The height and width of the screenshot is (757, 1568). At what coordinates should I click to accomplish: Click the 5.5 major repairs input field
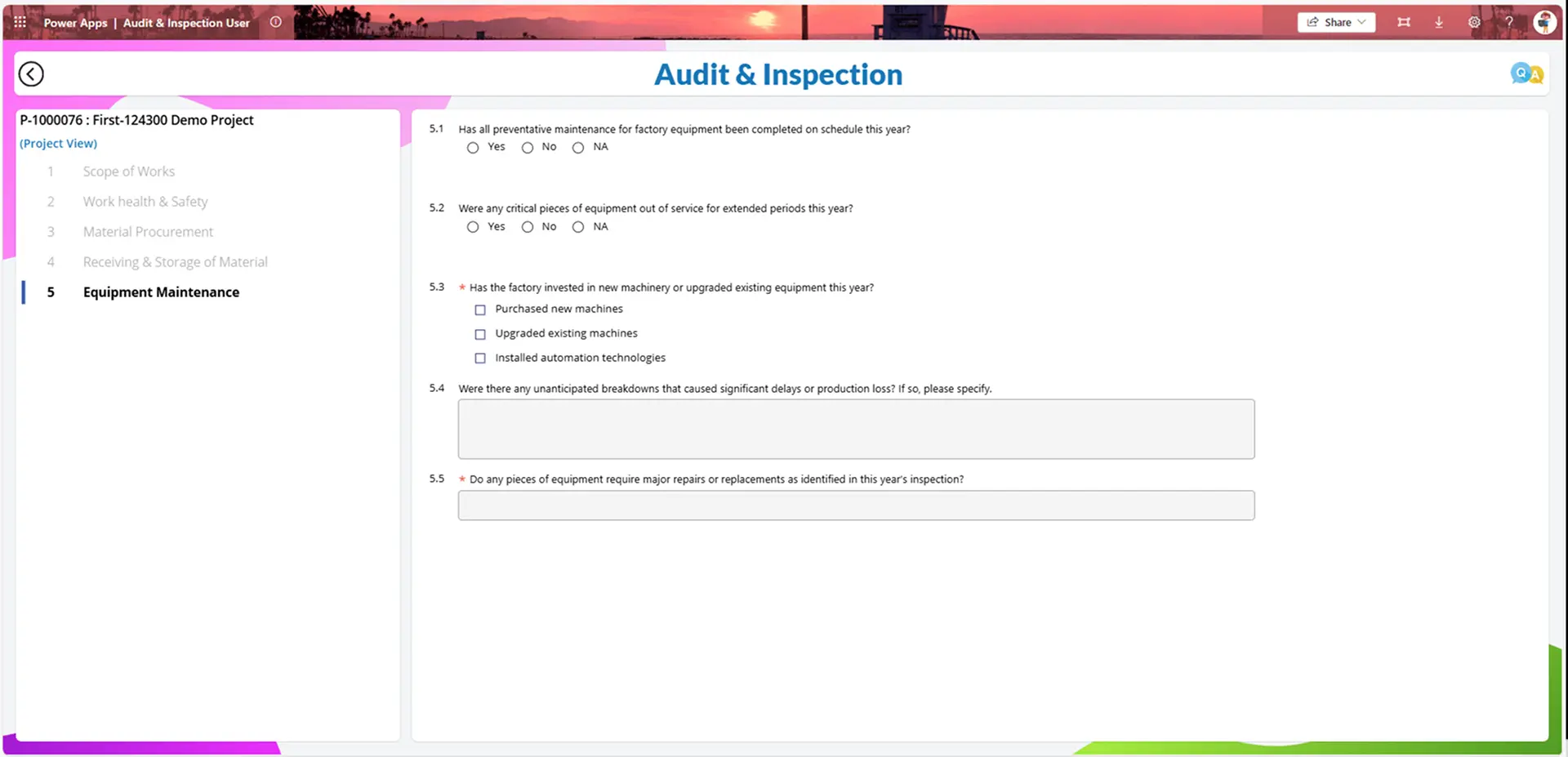[x=856, y=505]
